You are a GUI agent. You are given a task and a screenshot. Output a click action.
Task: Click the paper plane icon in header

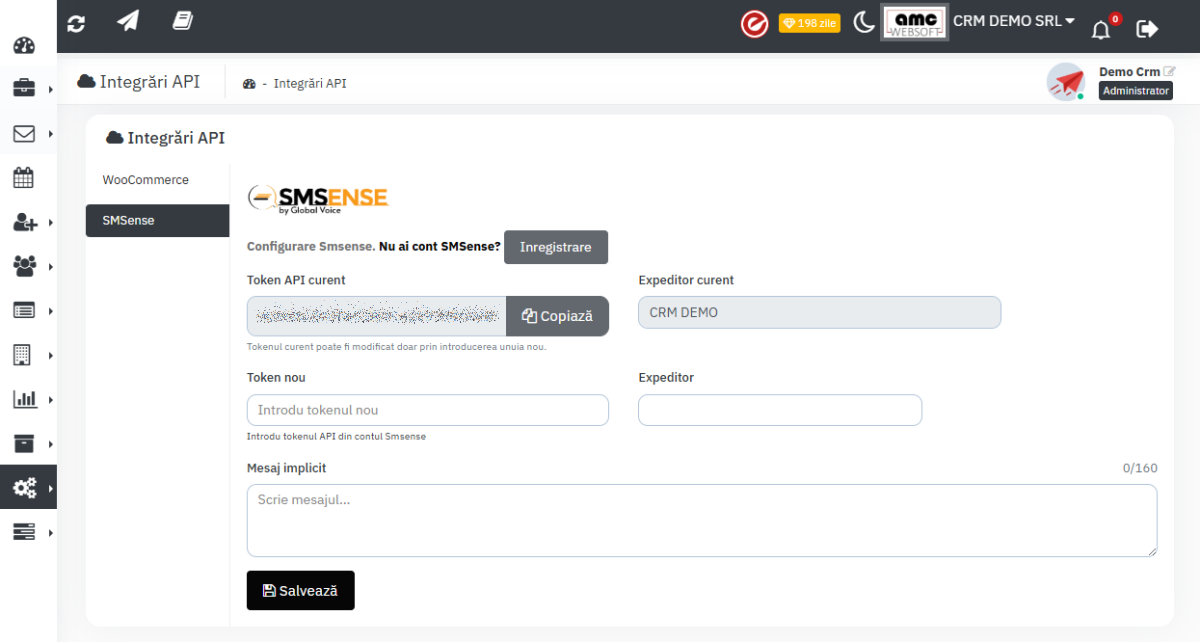128,21
